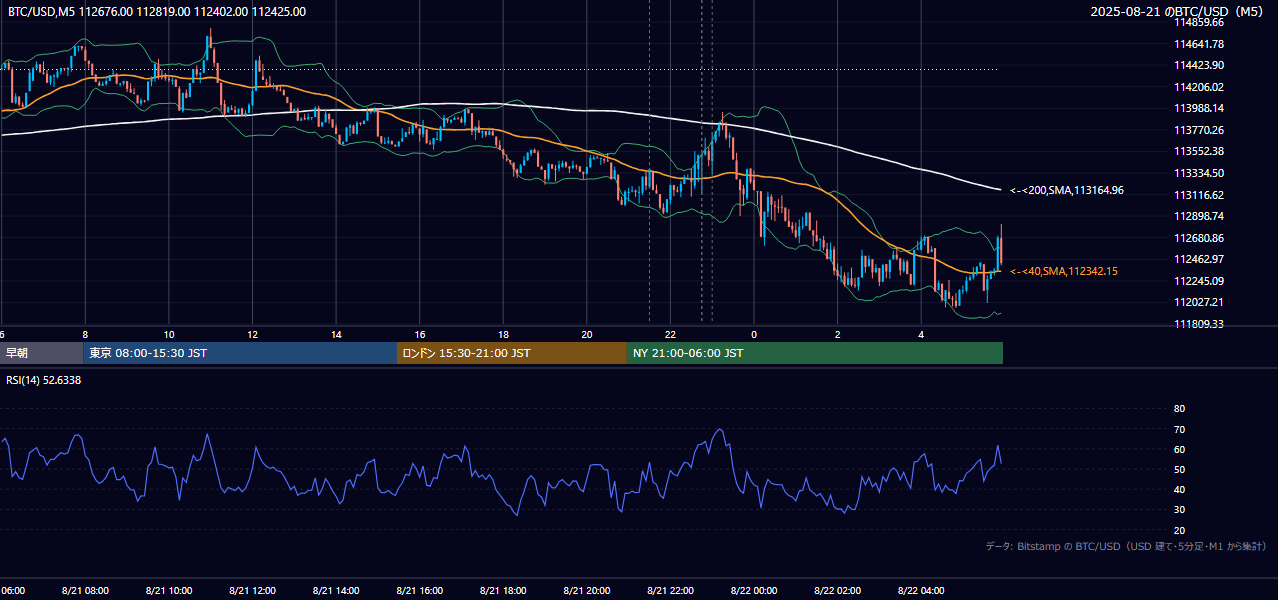Click the 8/22 04:00 time axis label
1278x600 pixels.
pyautogui.click(x=922, y=590)
